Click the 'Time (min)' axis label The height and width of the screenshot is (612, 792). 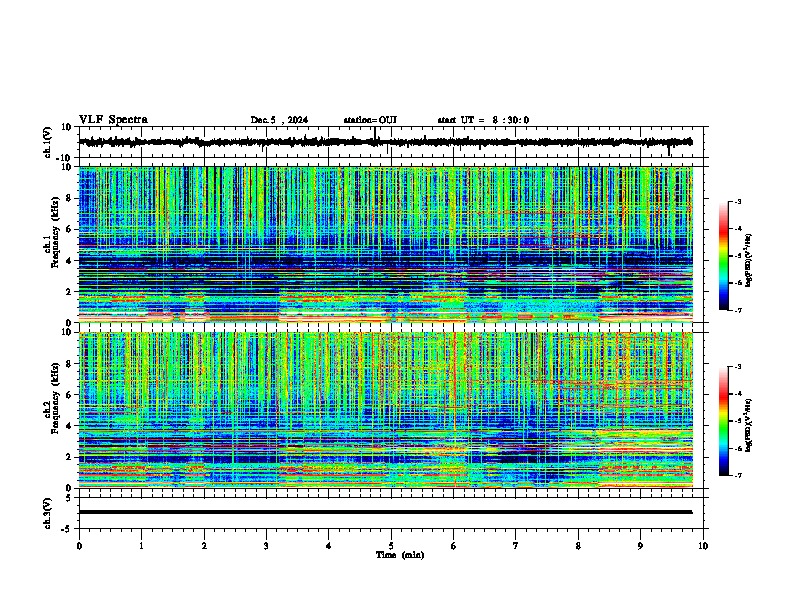(400, 555)
